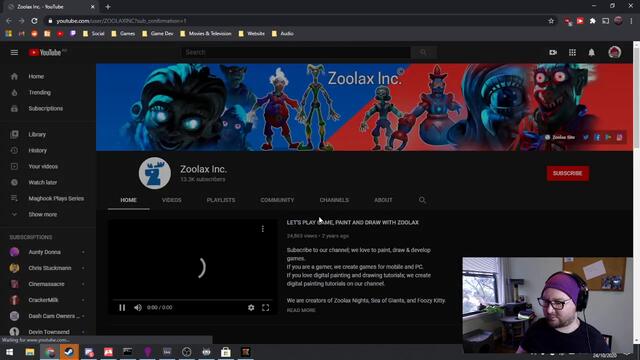Open the Let's Play Game, Paint and Draw title
The image size is (640, 360).
pos(353,222)
